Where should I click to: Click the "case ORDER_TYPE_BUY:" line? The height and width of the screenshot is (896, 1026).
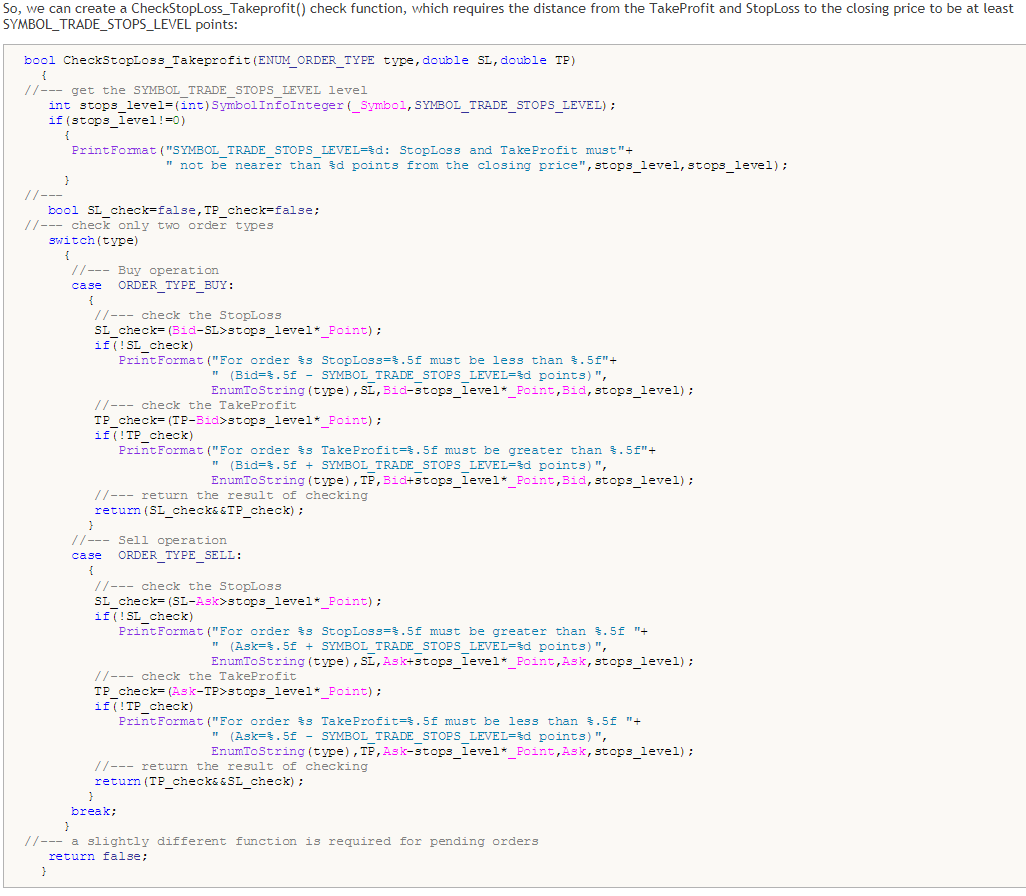(x=152, y=285)
